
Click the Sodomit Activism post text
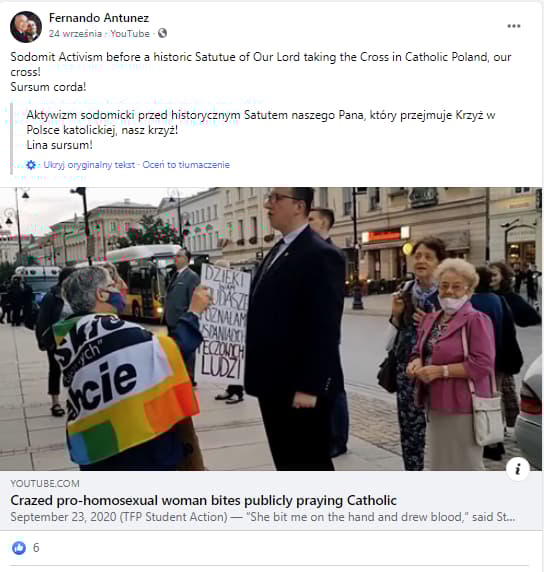point(261,64)
